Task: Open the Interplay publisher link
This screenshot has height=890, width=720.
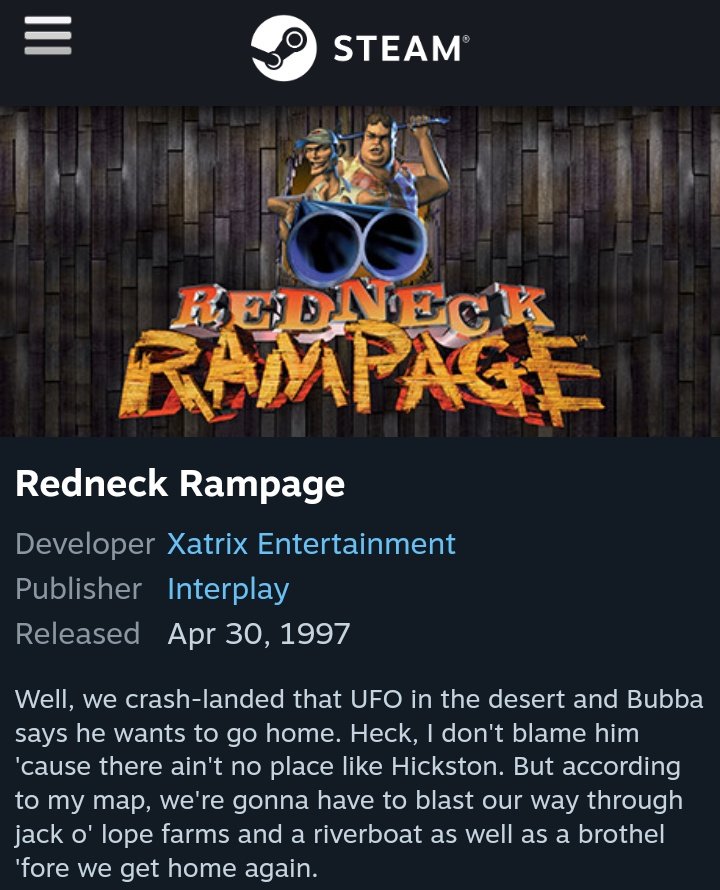Action: [228, 589]
